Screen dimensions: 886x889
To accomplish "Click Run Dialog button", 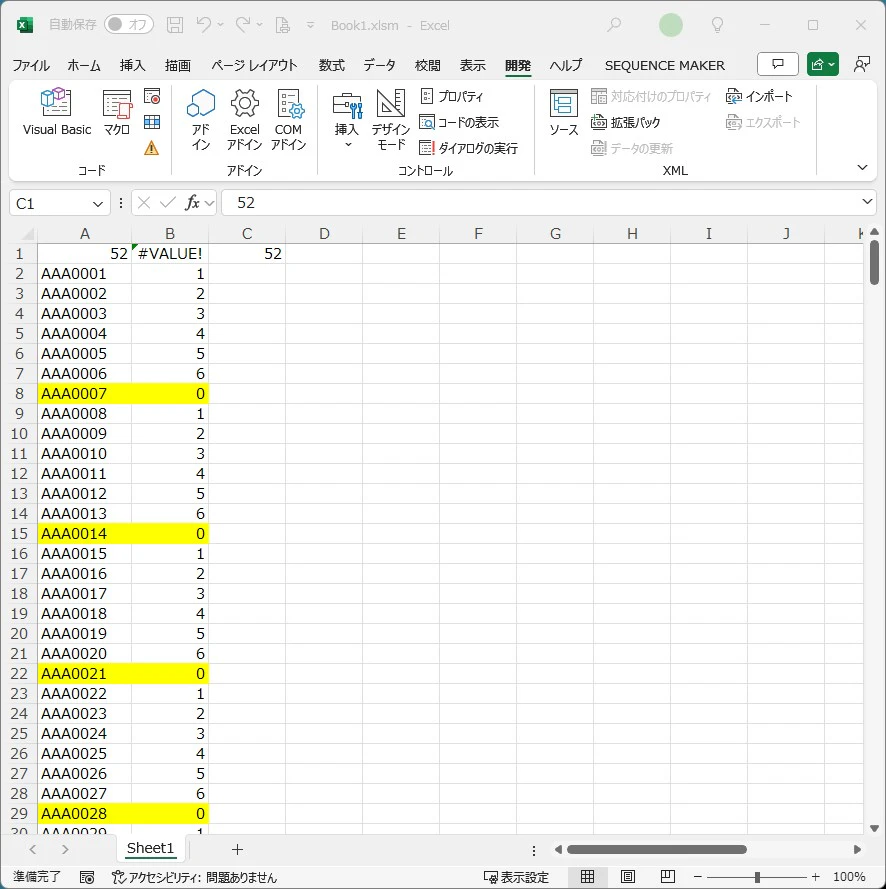I will pyautogui.click(x=468, y=149).
